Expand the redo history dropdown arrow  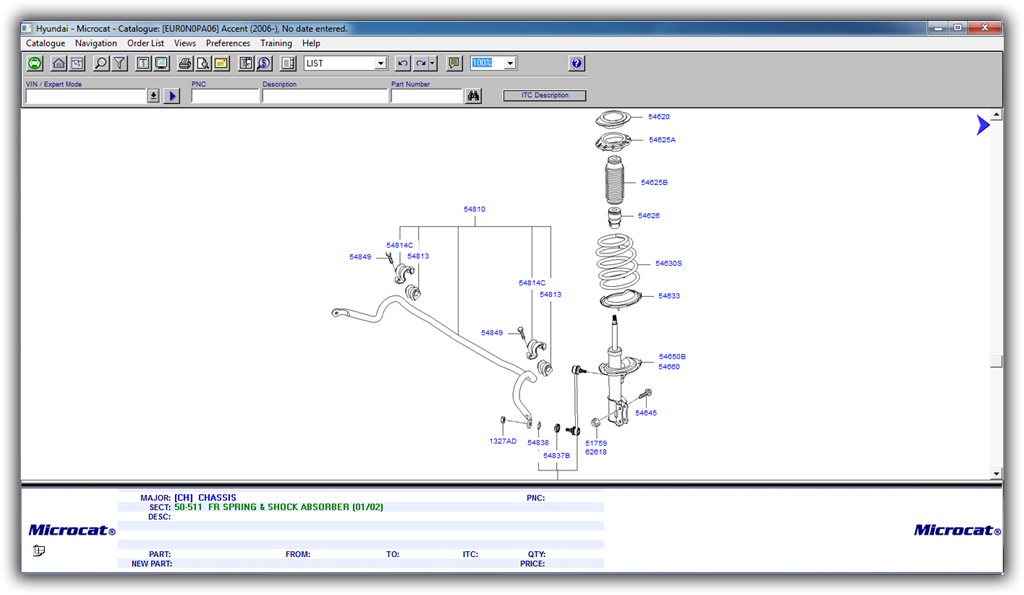(432, 63)
